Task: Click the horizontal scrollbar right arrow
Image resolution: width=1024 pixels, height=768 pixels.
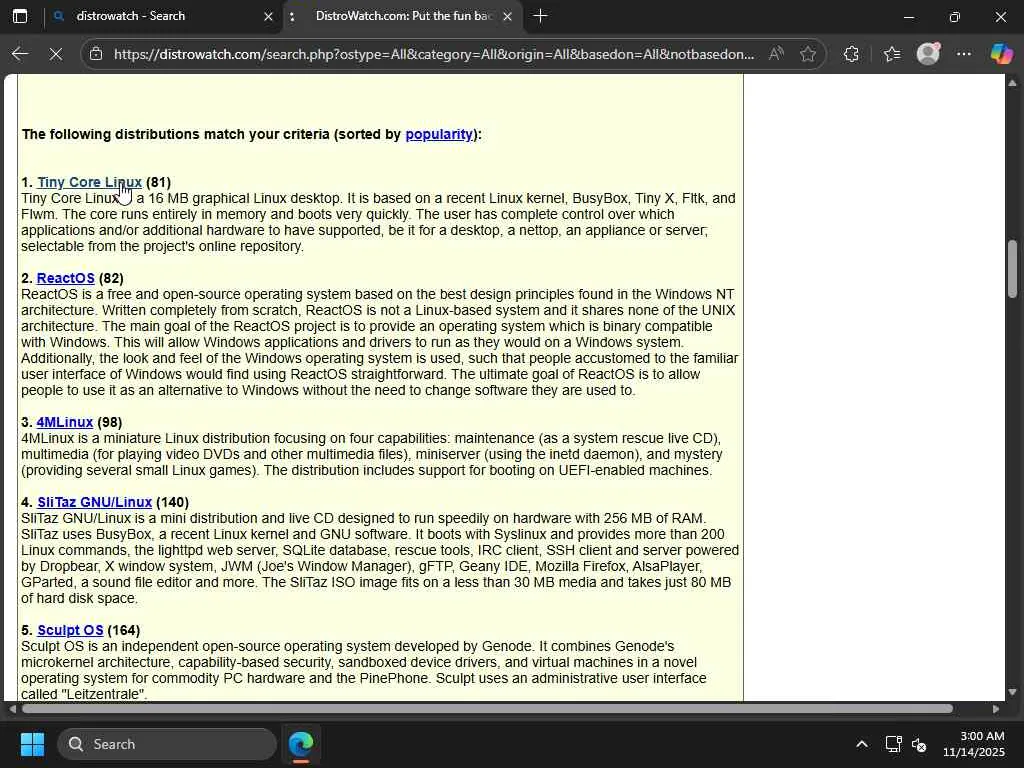Action: (x=995, y=709)
